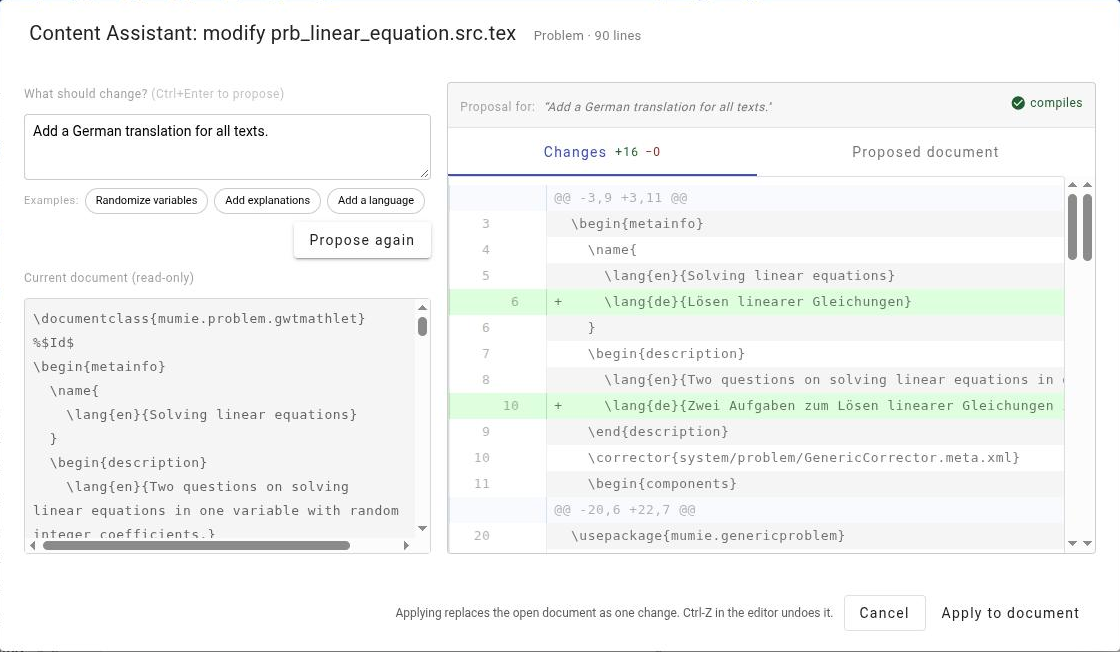Choose the Add a language example chip
Screen dimensions: 1120x652
coord(376,201)
